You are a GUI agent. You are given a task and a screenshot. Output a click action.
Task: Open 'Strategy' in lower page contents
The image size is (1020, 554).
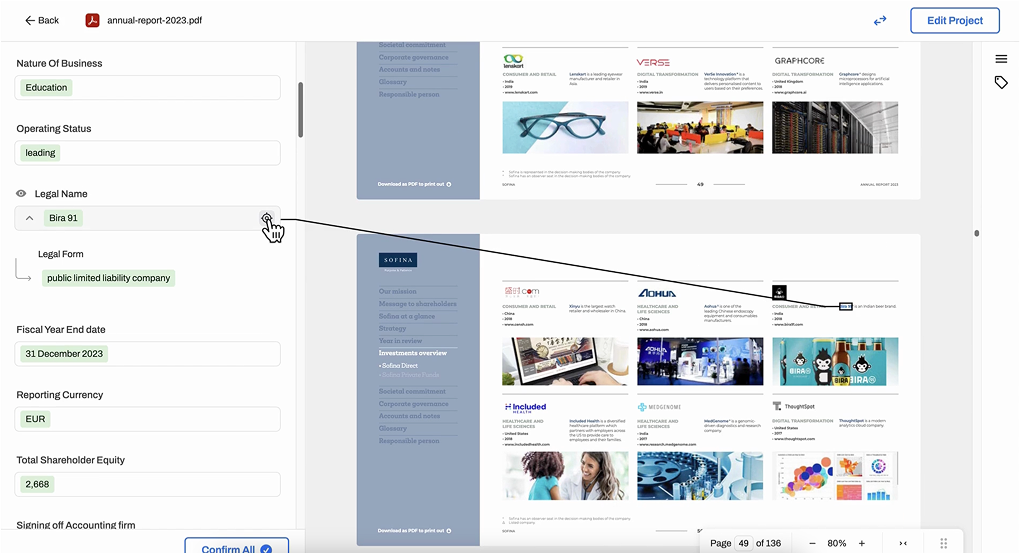[392, 328]
